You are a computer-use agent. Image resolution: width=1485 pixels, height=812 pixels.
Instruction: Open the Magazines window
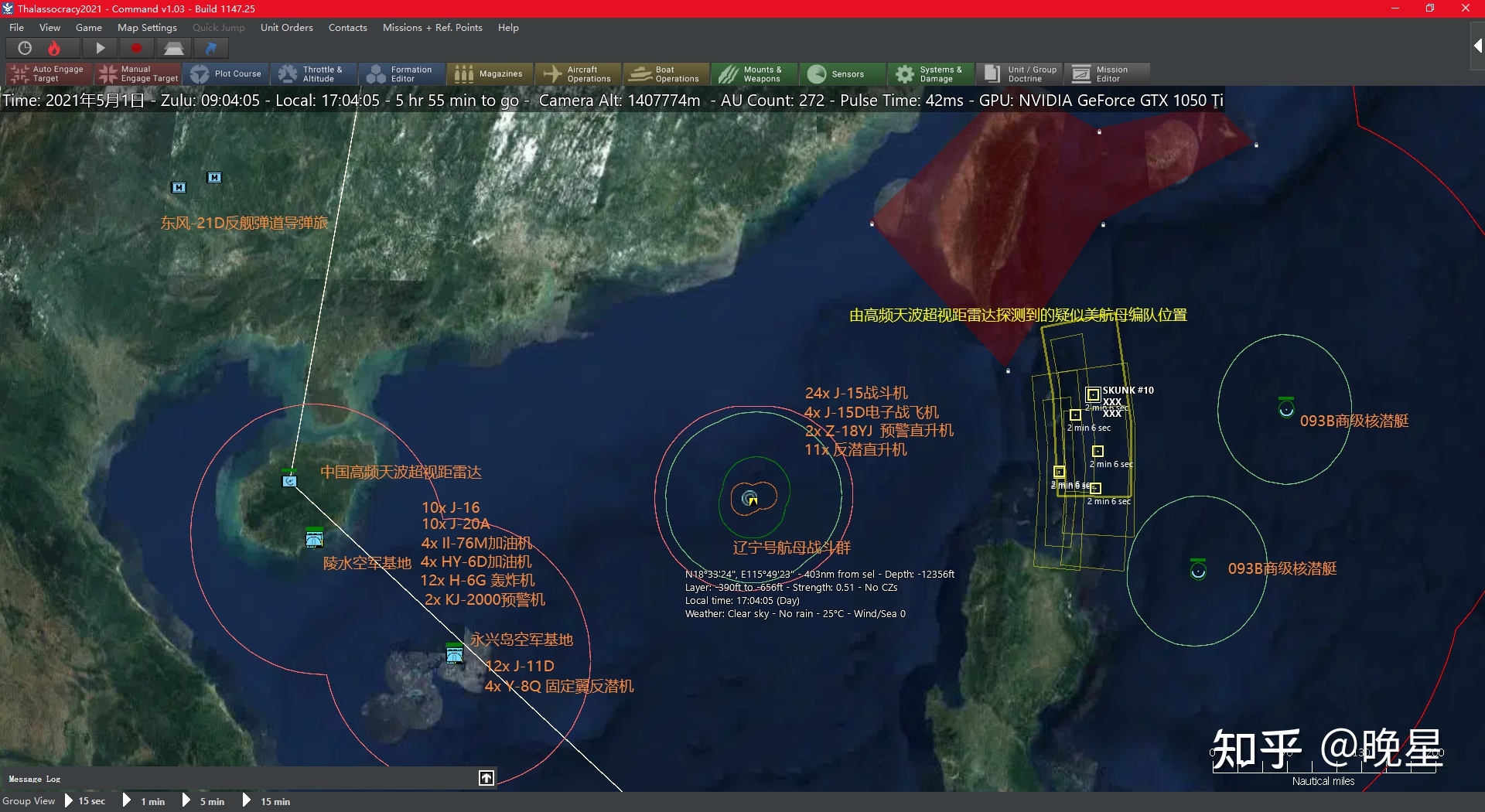[490, 74]
